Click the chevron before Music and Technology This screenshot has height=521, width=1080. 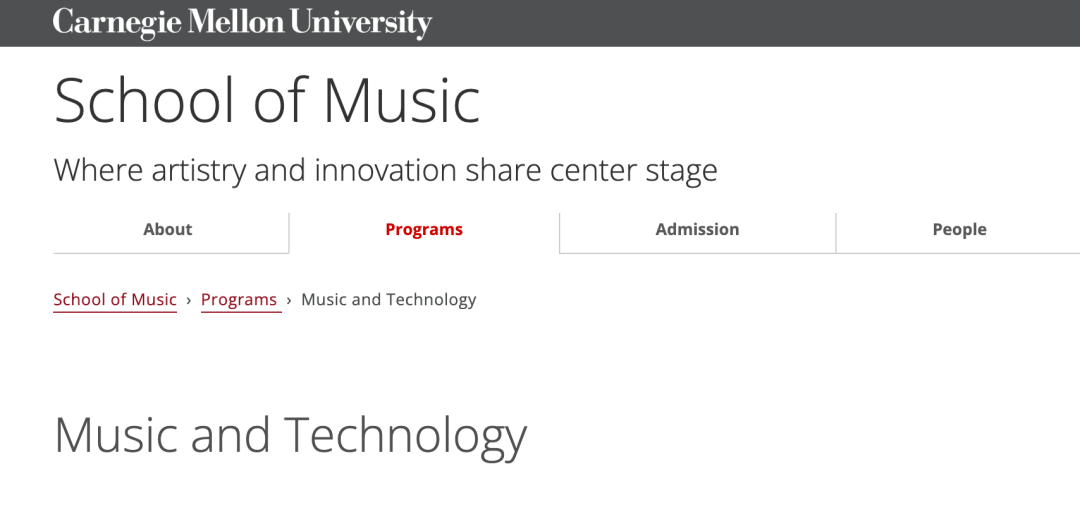(x=289, y=300)
